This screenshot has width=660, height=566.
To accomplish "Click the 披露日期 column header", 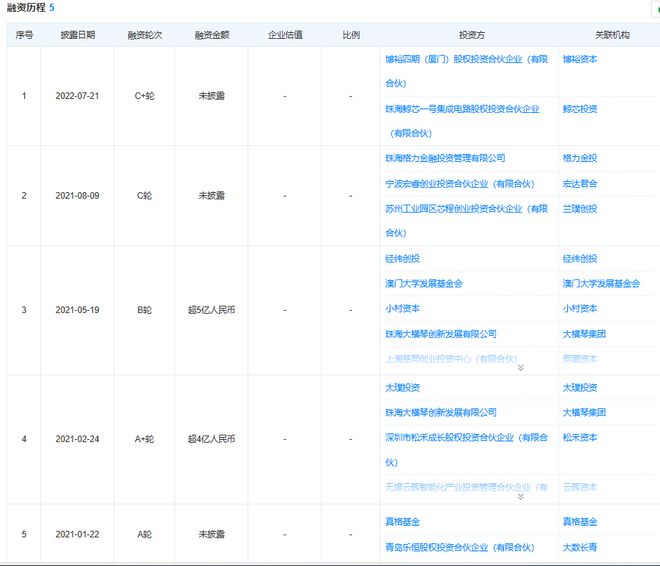I will [77, 35].
